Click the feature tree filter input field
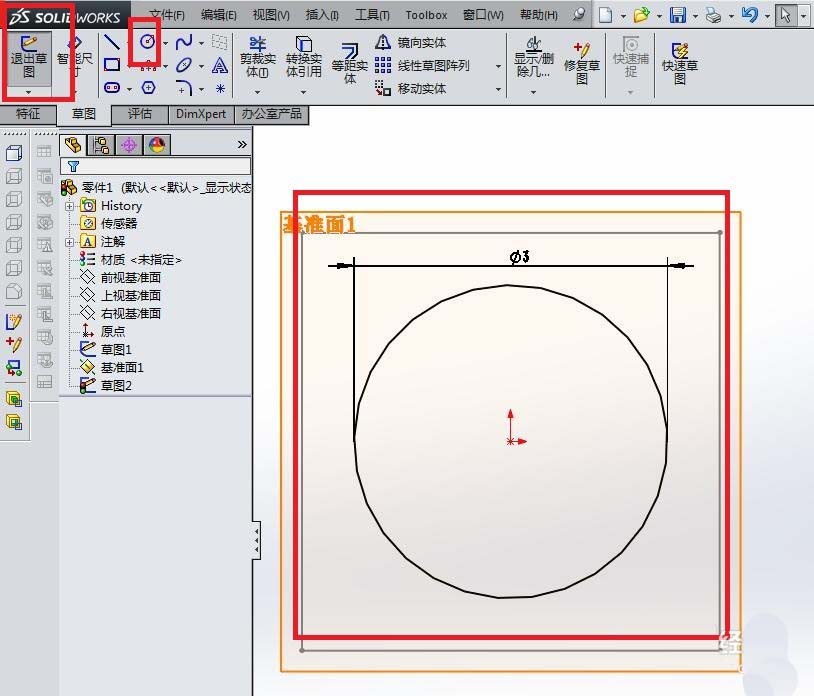Screen dimensions: 814x696 [155, 166]
